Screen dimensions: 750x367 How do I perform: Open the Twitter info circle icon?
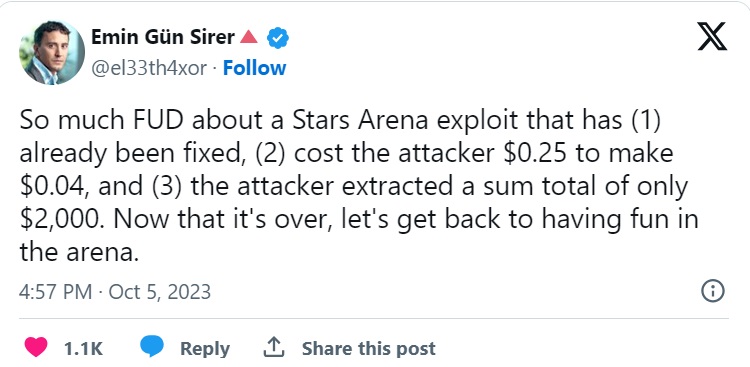point(713,291)
